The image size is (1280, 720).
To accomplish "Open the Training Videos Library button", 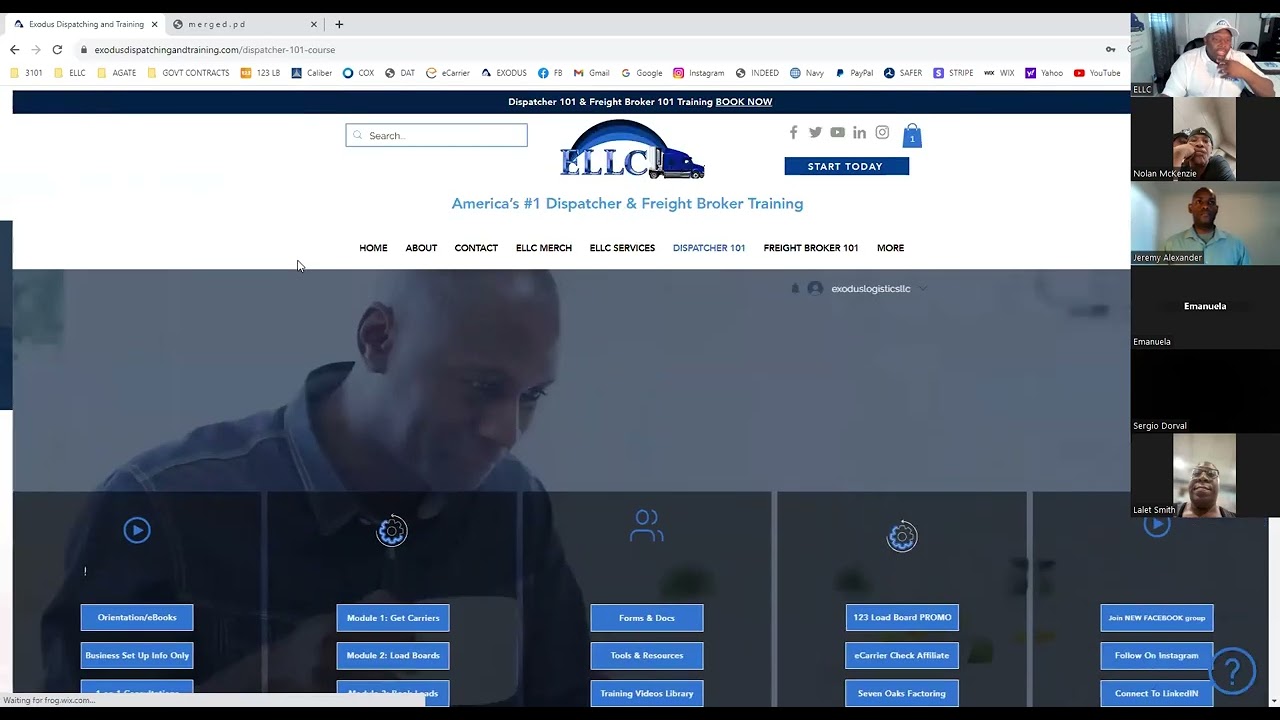I will (647, 693).
